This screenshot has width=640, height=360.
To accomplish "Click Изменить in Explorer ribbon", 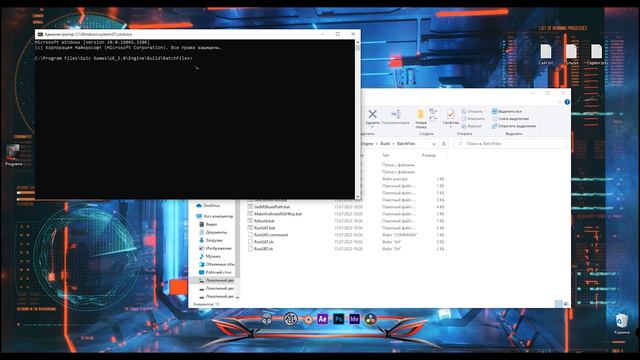I will coord(473,119).
